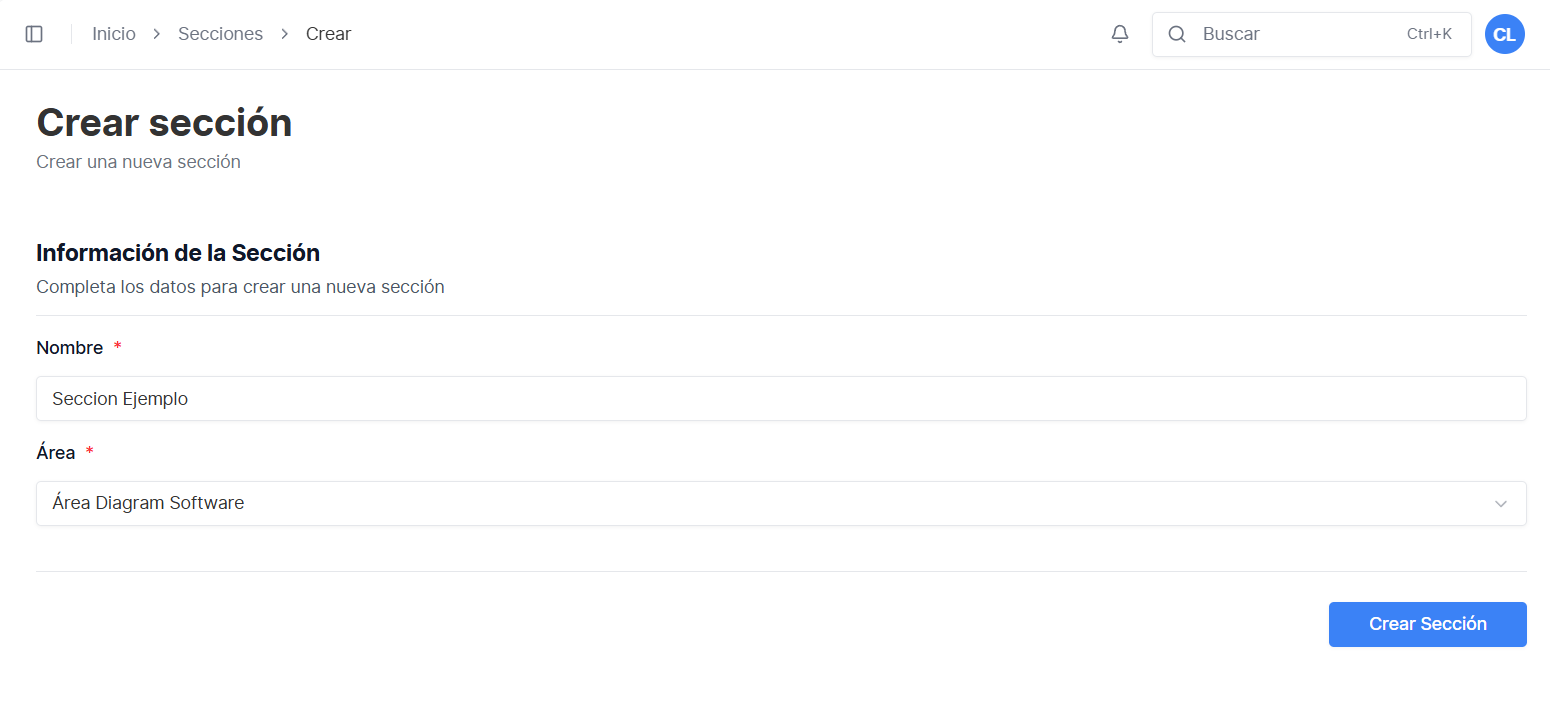Viewport: 1550px width, 720px height.
Task: Click the Crear sección page title
Action: (x=164, y=123)
